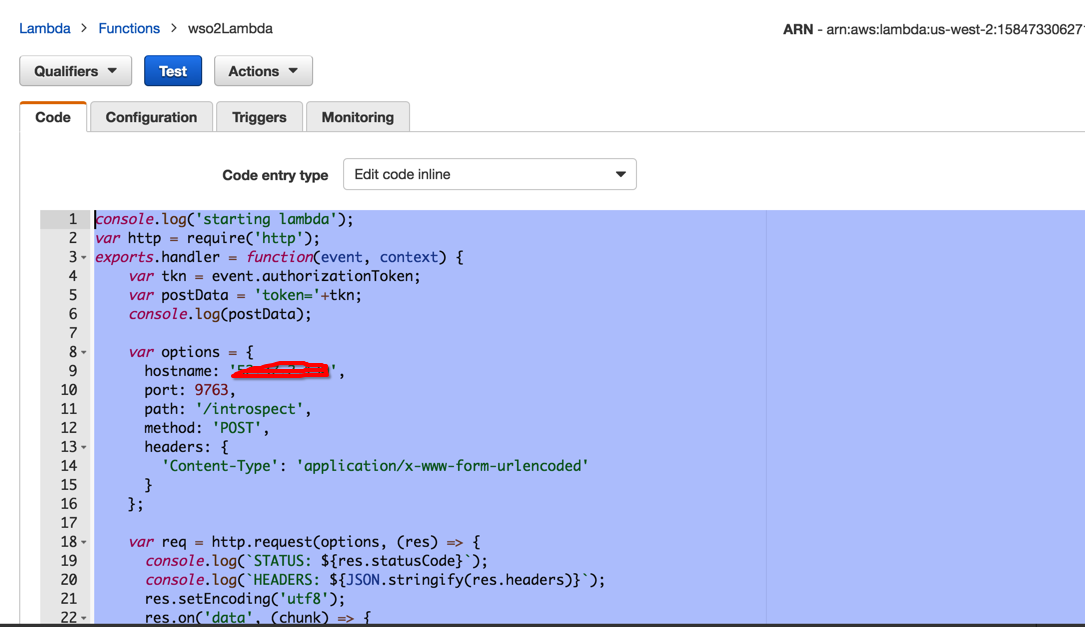1085x627 pixels.
Task: Click the 'var options = {' line
Action: [191, 352]
